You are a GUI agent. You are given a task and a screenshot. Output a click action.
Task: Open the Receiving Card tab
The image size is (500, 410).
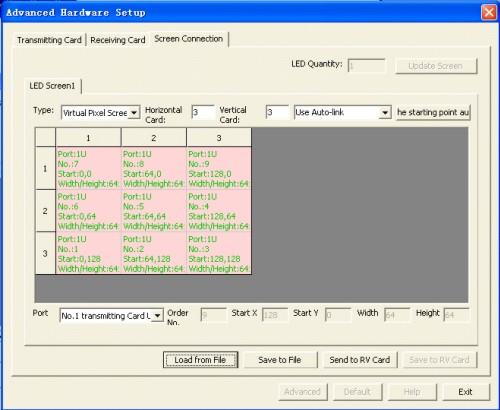118,40
